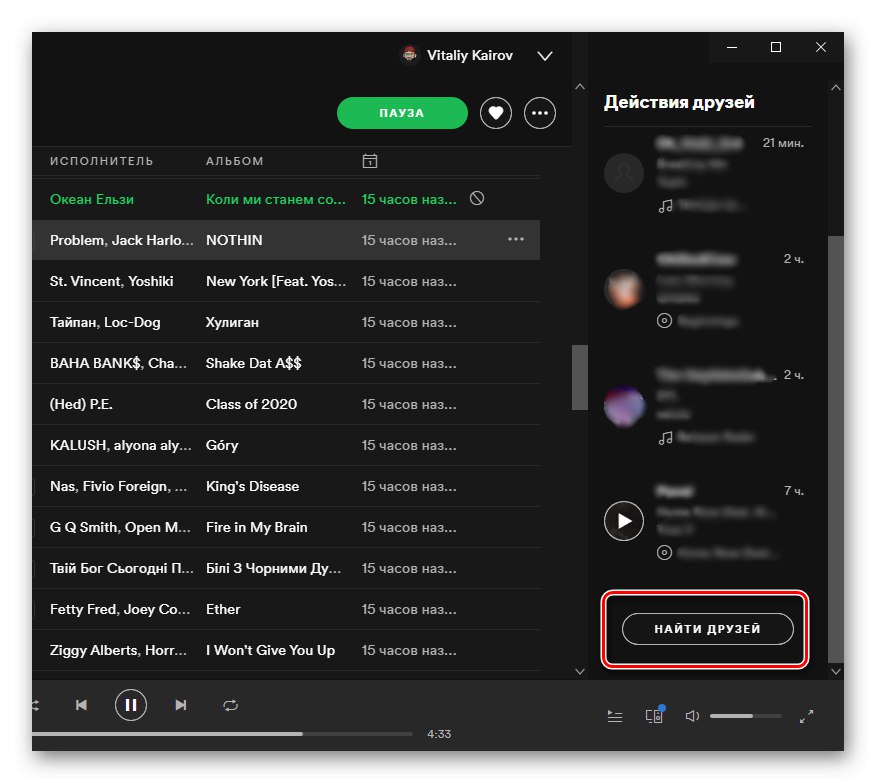Click the blocked icon on Океан Ельзи row

[x=477, y=198]
